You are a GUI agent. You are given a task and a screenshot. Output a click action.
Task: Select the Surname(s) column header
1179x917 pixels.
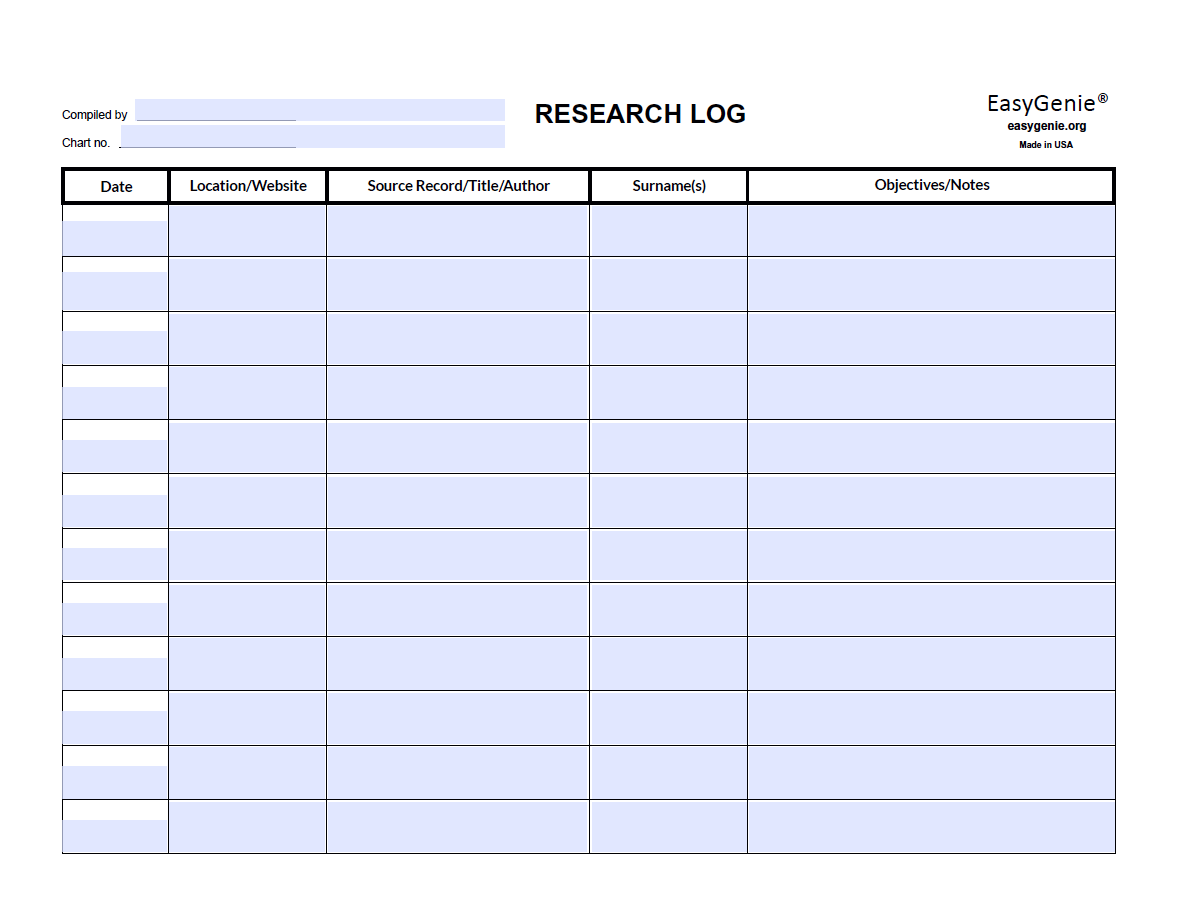point(668,186)
